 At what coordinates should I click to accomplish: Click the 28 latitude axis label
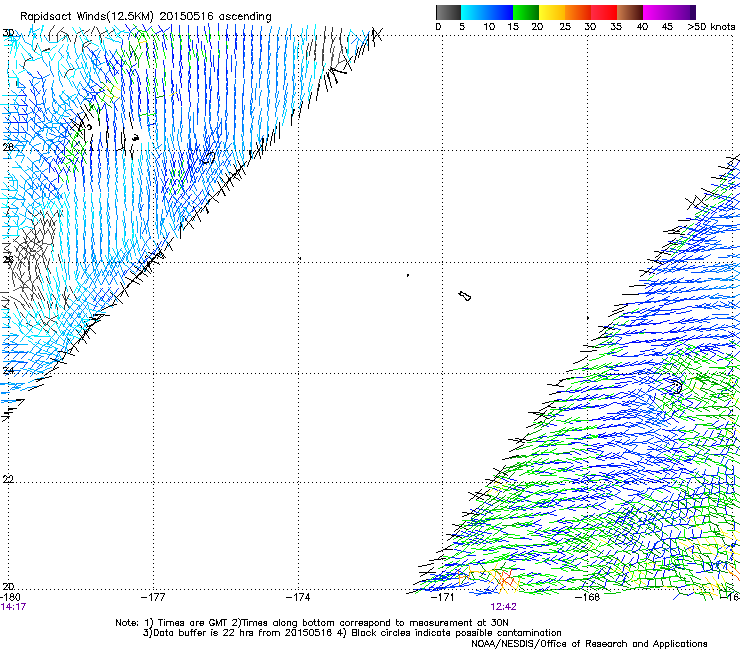8,147
